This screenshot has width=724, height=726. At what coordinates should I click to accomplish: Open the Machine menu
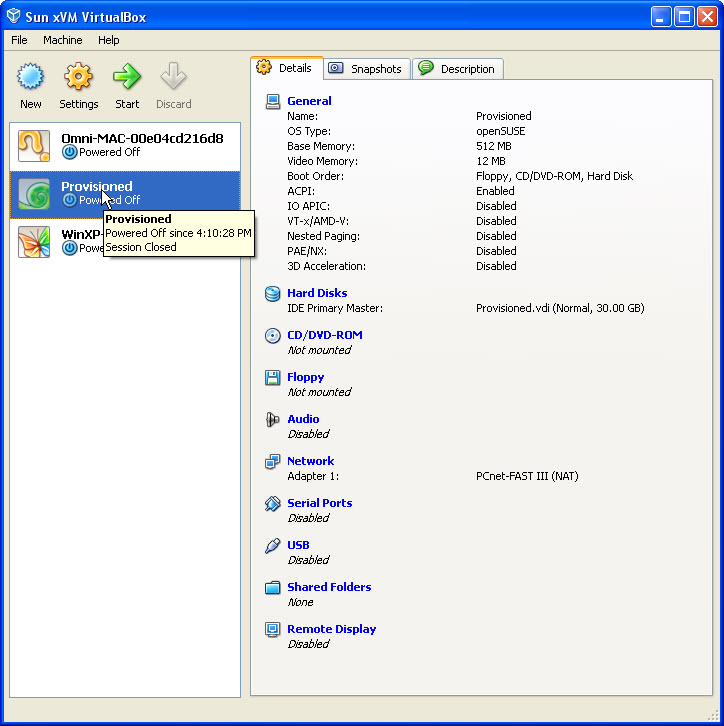tap(62, 40)
